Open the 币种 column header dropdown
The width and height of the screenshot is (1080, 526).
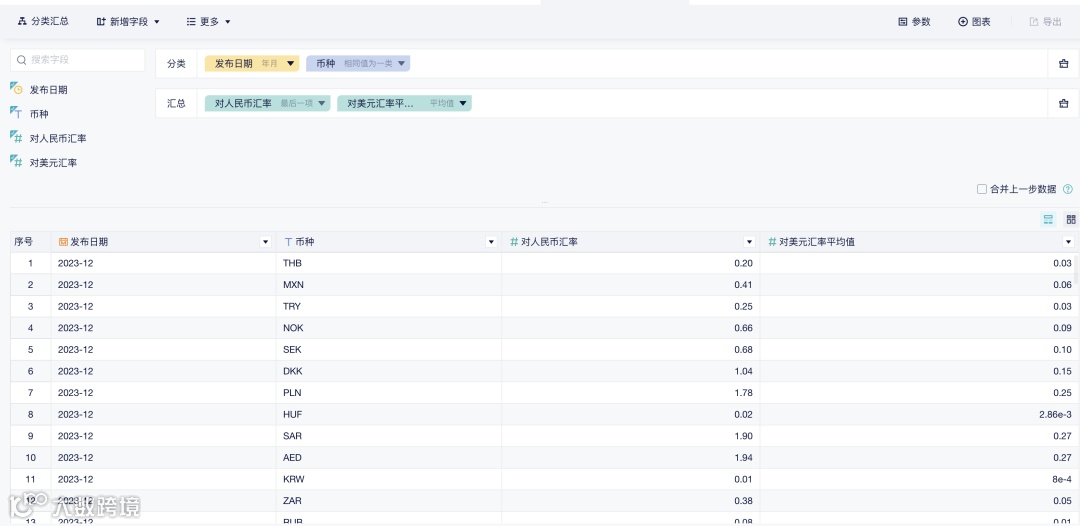(x=491, y=242)
